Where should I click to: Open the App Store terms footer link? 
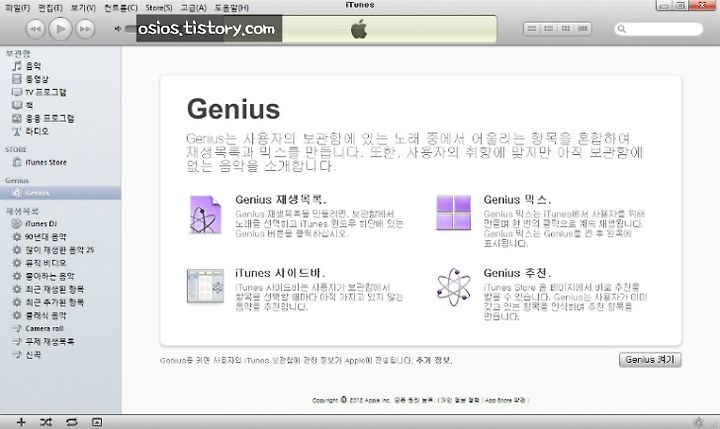505,400
